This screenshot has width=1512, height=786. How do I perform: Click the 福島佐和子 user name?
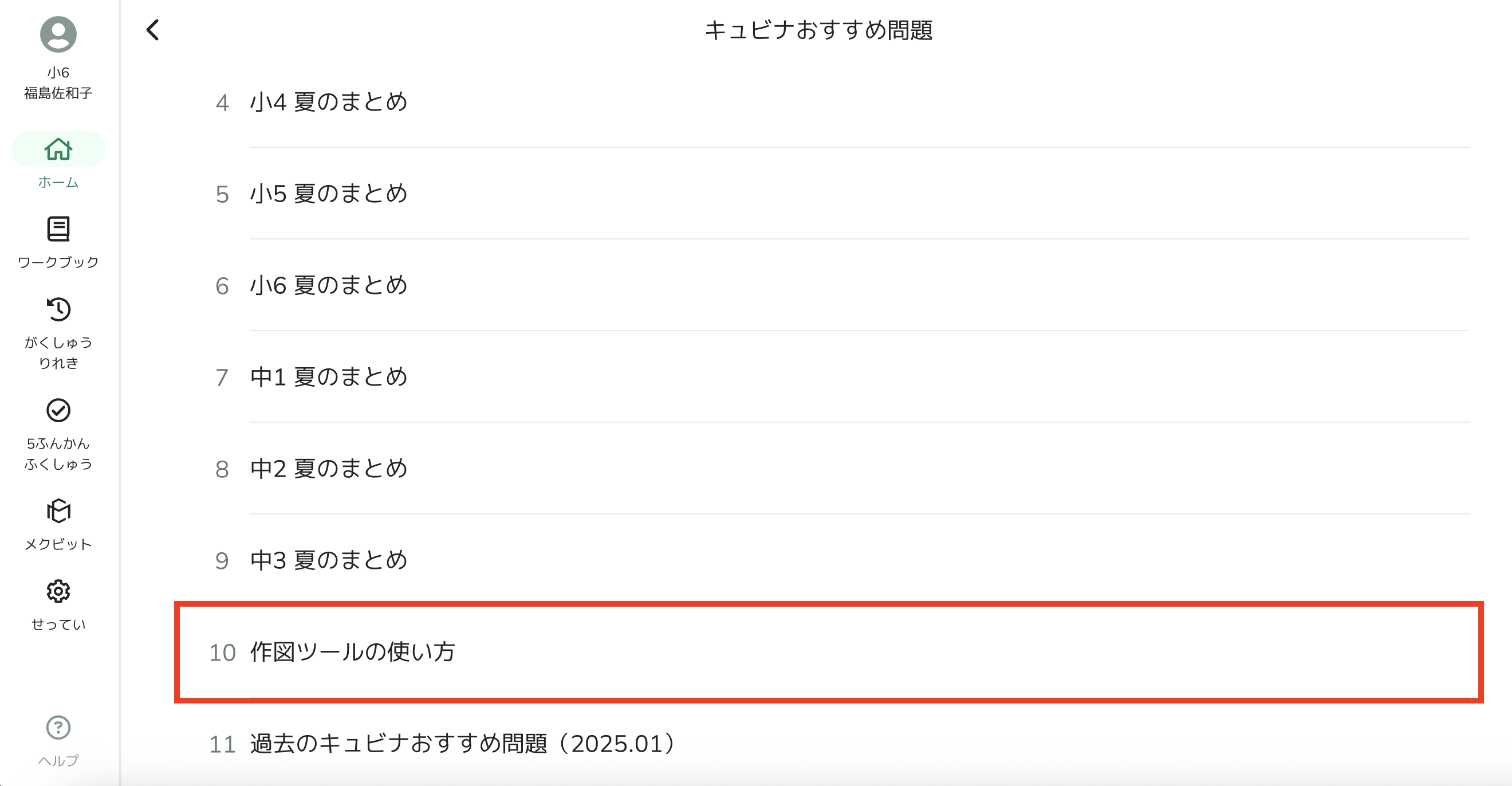(x=58, y=93)
